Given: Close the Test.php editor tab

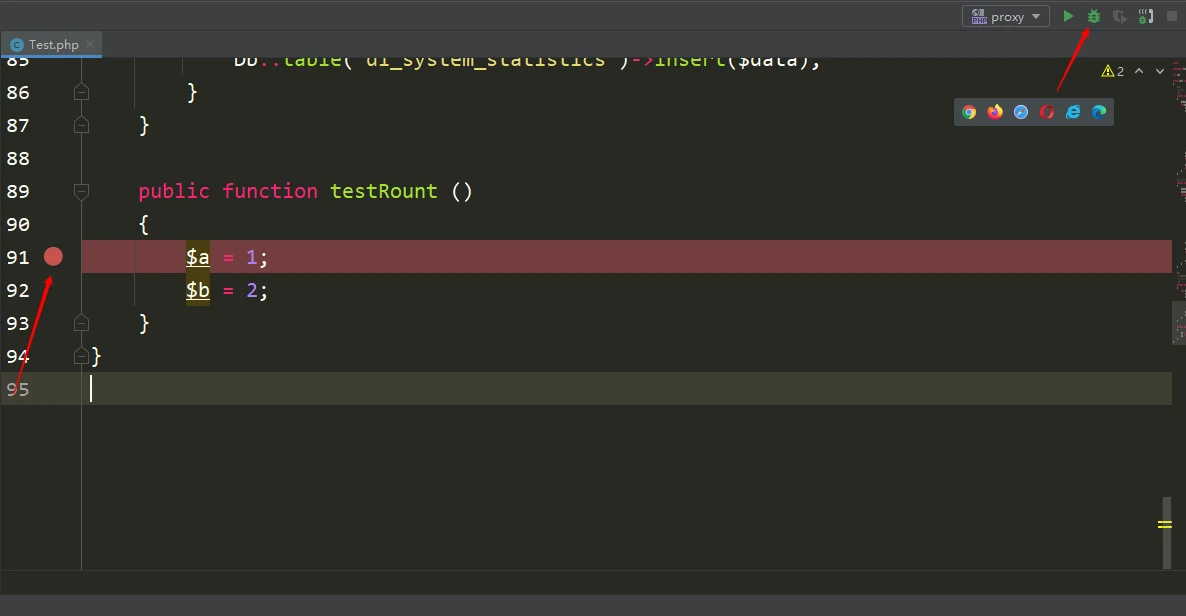Looking at the screenshot, I should (x=90, y=45).
